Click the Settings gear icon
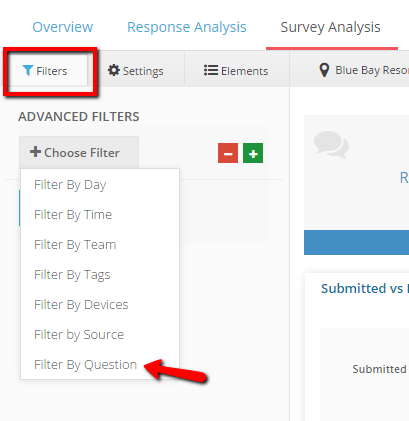 (114, 70)
